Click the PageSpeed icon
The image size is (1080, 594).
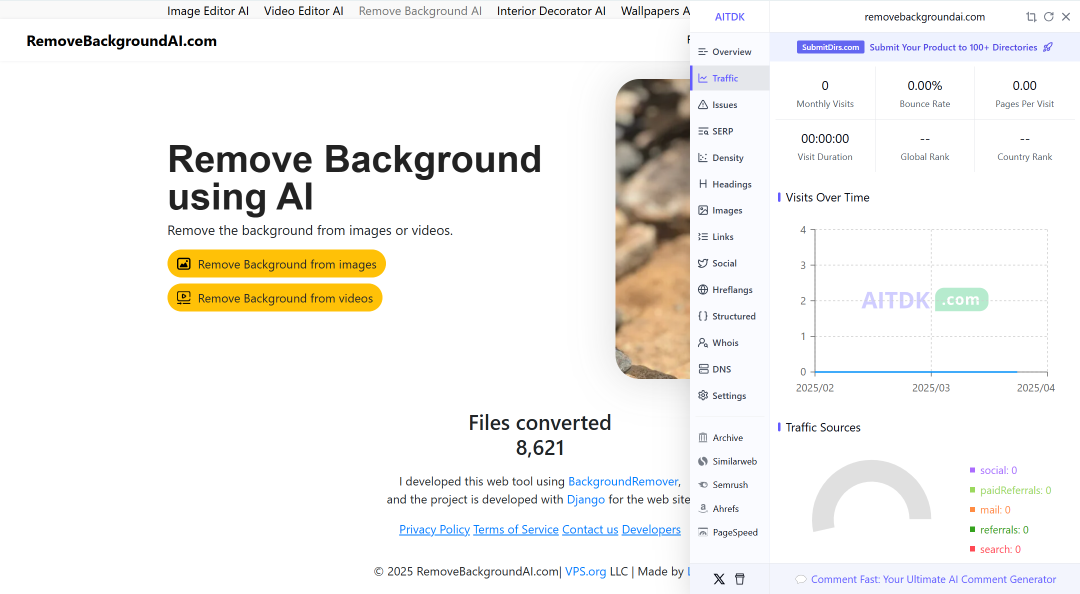[x=703, y=532]
